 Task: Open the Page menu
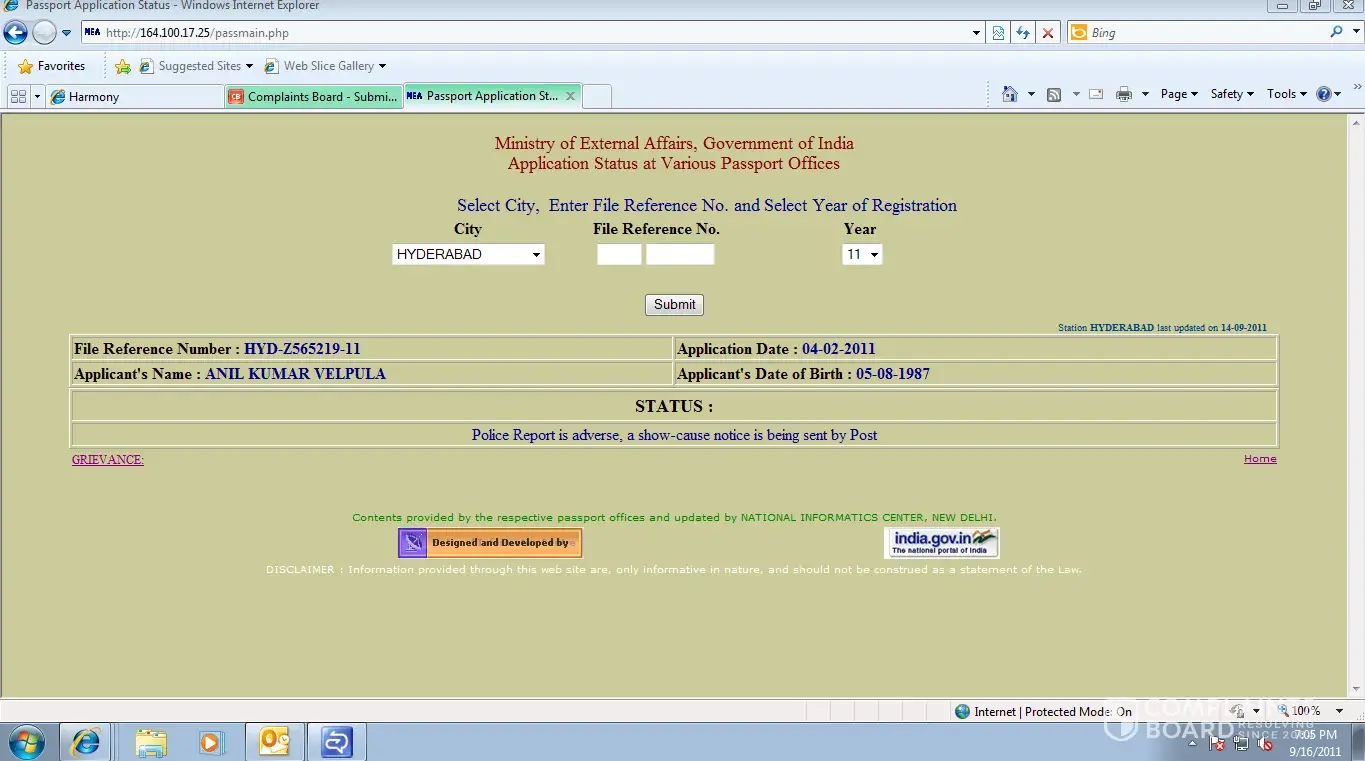[1179, 94]
